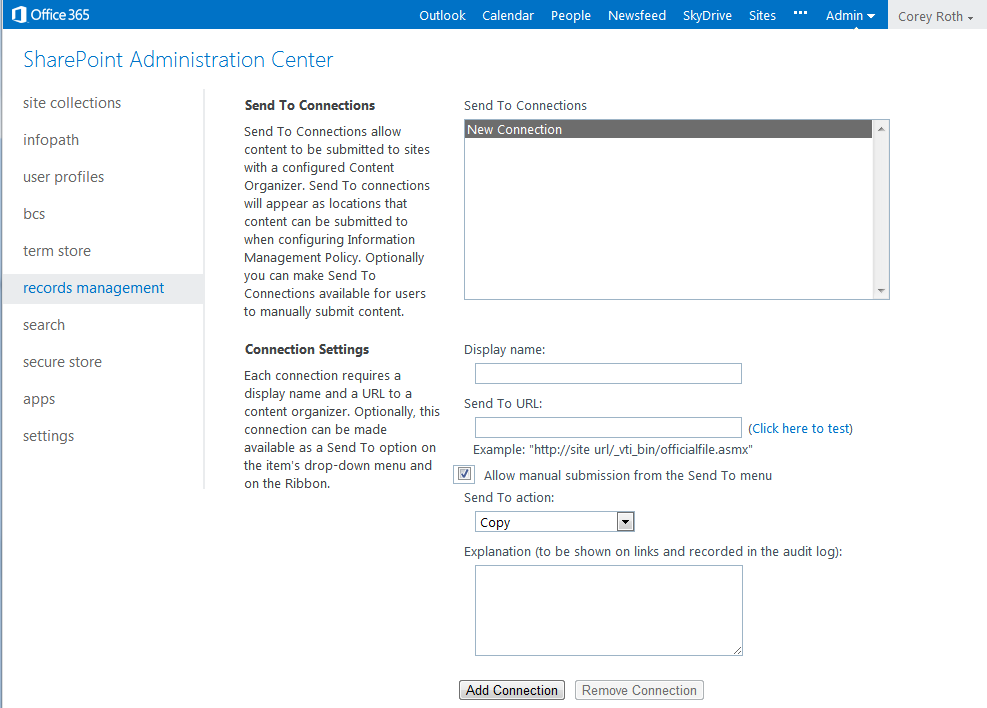Expand the Admin dropdown menu
This screenshot has height=708, width=987.
click(x=850, y=16)
